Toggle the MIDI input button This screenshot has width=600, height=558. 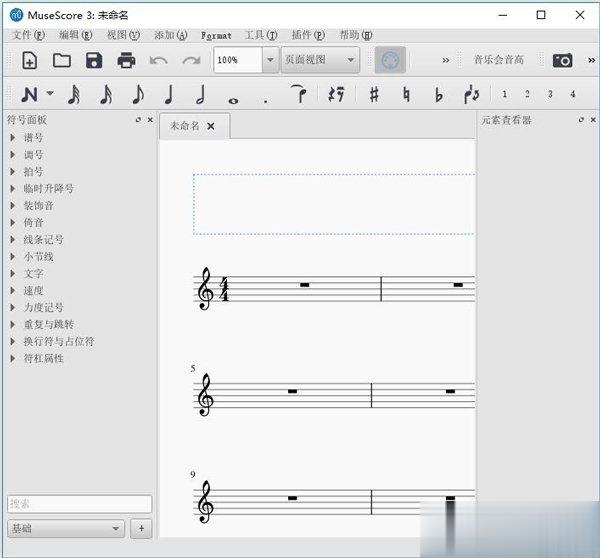pos(390,60)
